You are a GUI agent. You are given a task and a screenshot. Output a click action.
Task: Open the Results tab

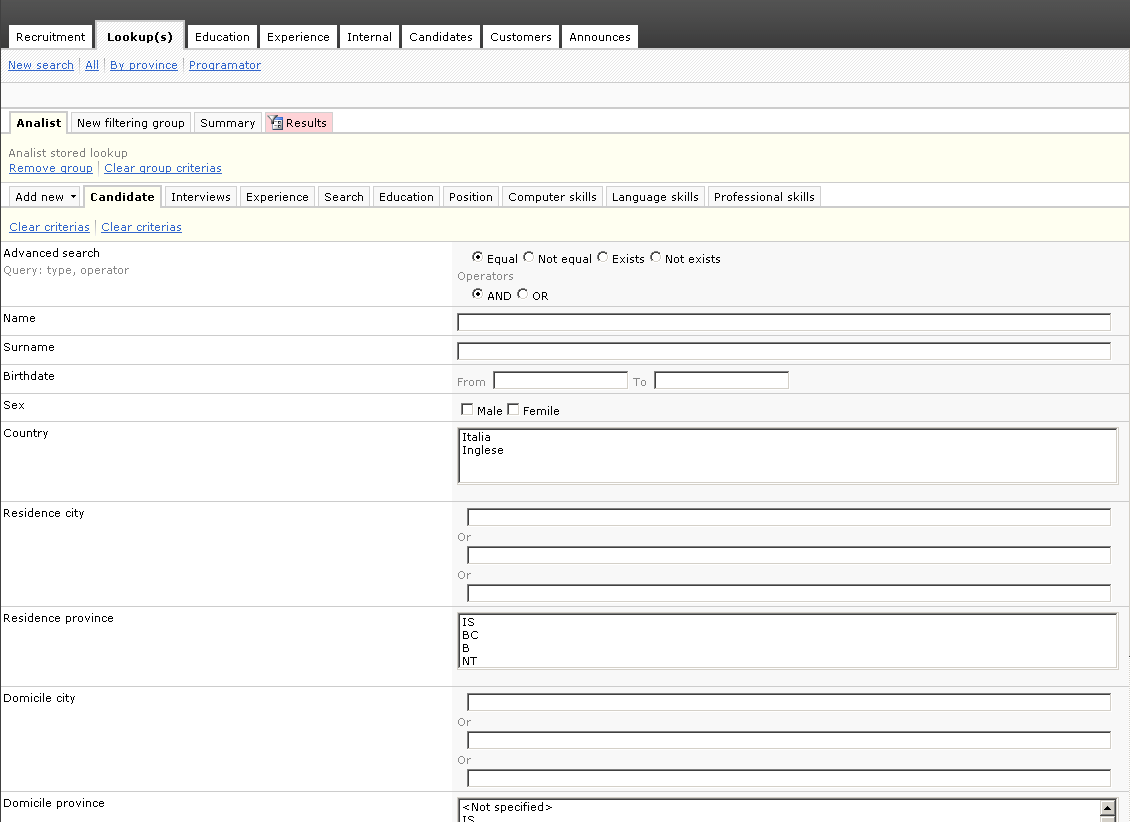299,123
